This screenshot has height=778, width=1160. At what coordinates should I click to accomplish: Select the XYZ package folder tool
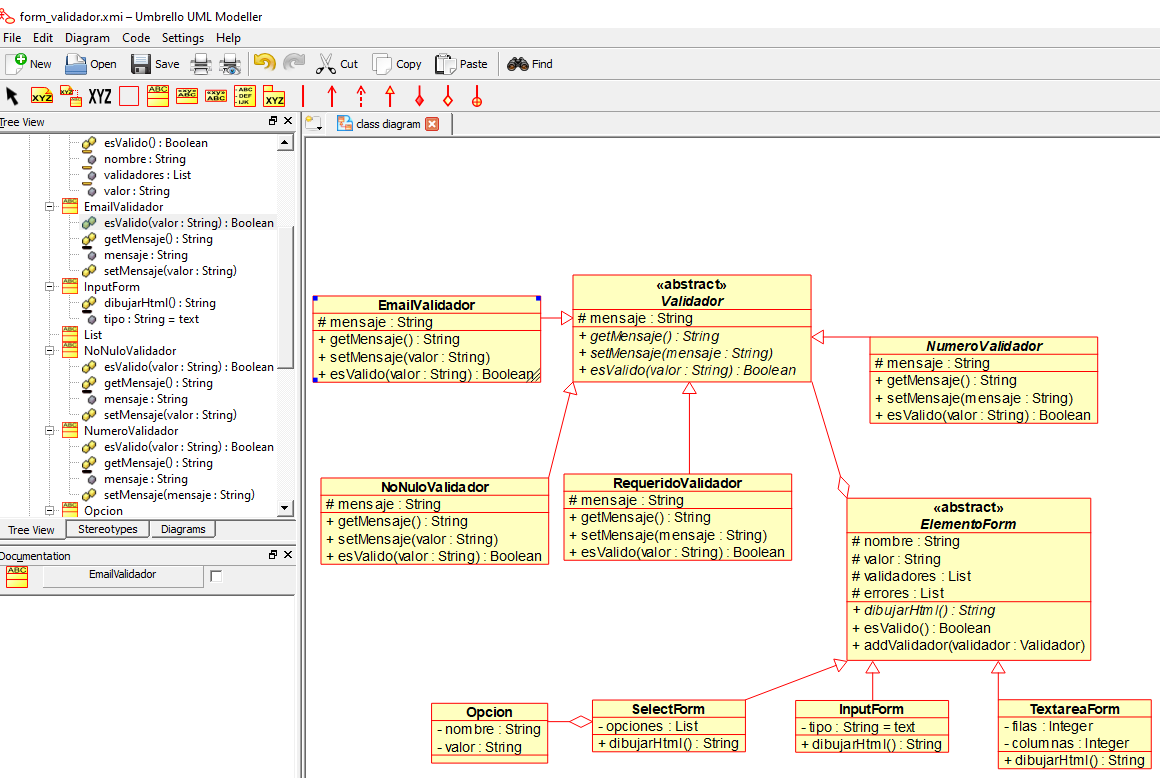(274, 97)
